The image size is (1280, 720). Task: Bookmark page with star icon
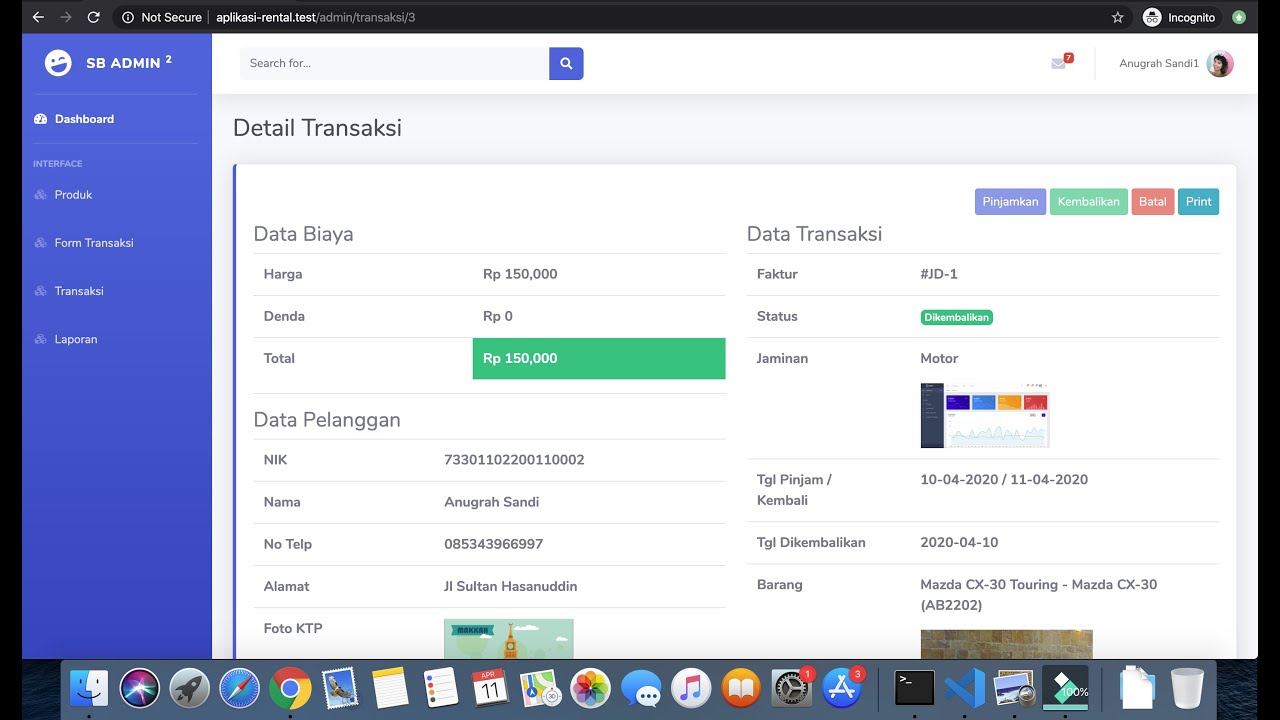pos(1117,17)
